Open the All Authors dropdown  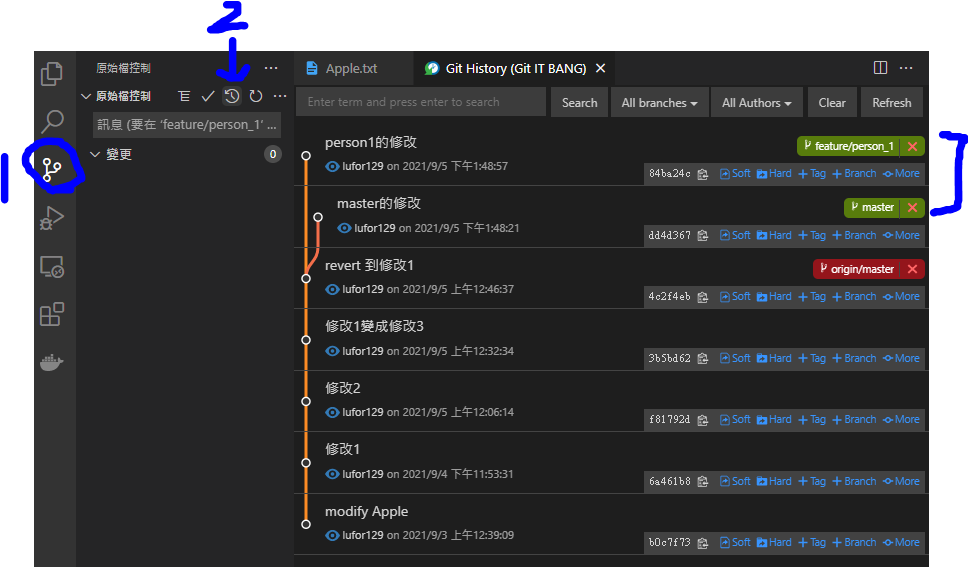756,103
